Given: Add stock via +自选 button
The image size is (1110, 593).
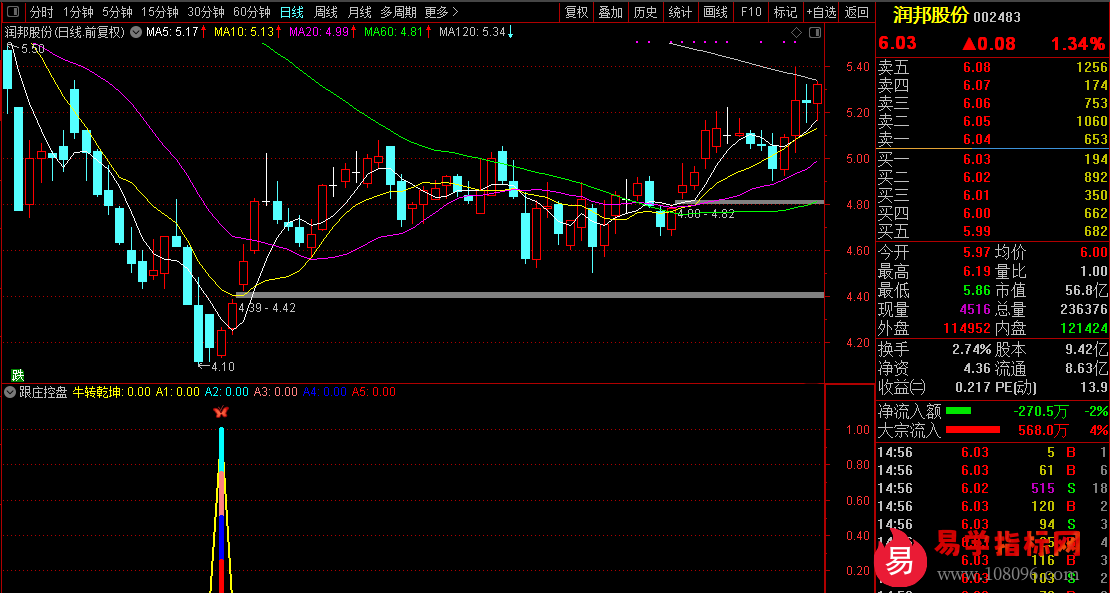Looking at the screenshot, I should [821, 11].
